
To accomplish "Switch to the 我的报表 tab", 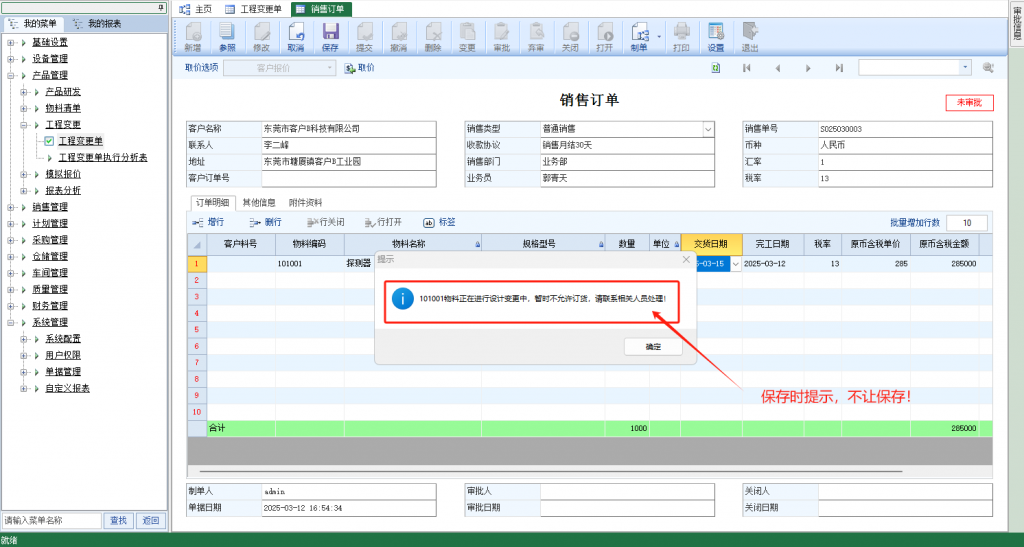I will point(98,23).
